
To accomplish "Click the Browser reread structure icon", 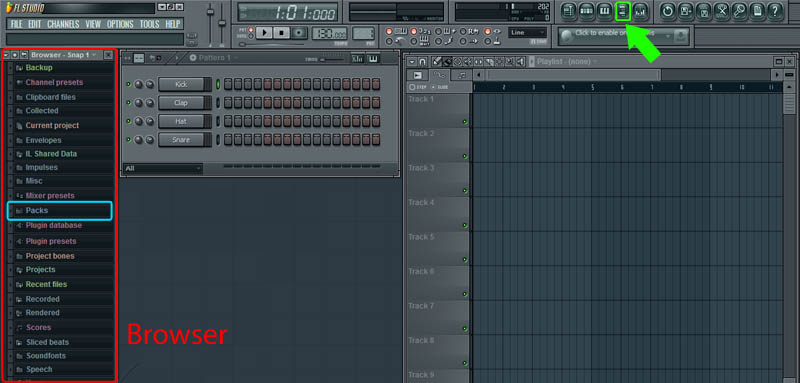I will pos(15,55).
